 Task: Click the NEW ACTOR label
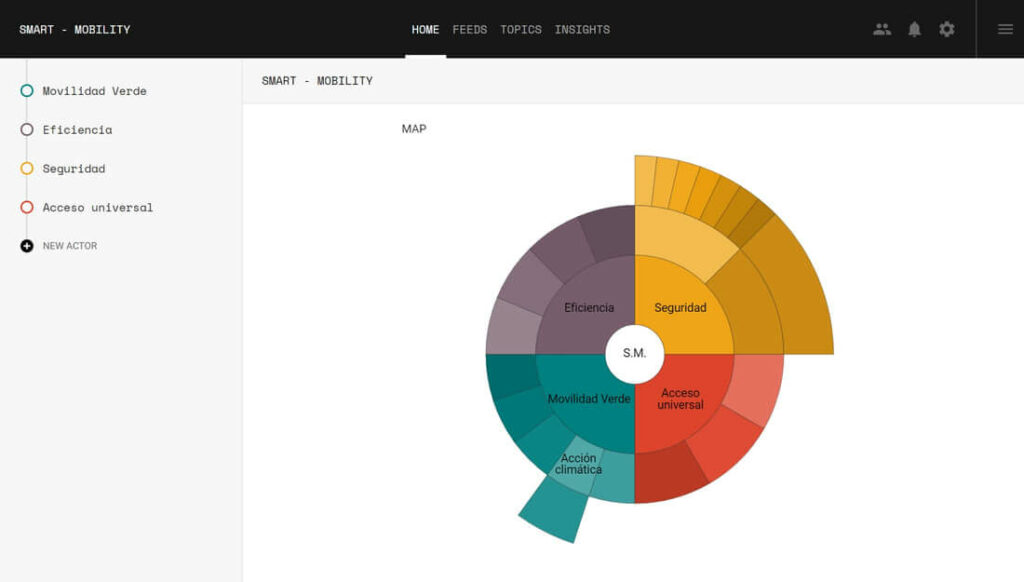(x=70, y=246)
